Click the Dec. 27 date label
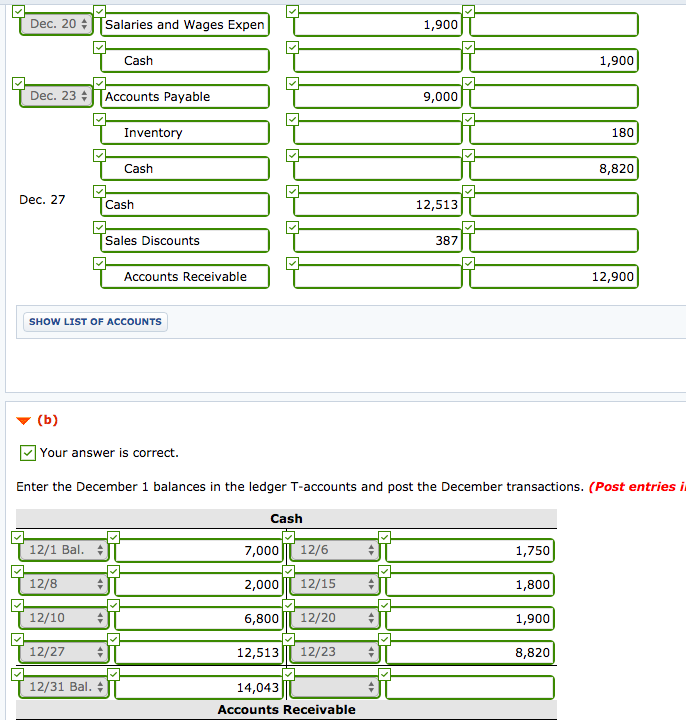This screenshot has height=720, width=686. pyautogui.click(x=42, y=200)
